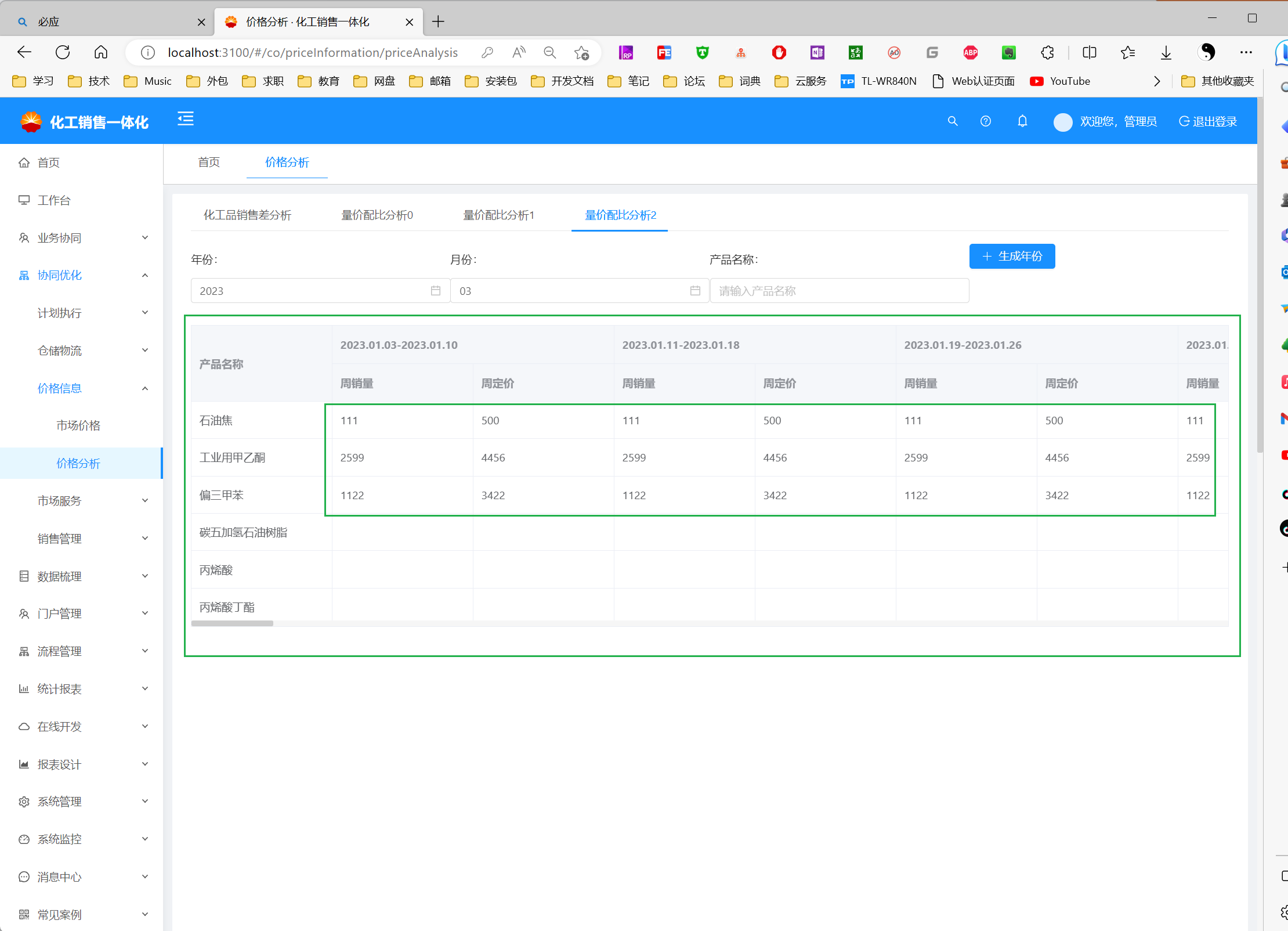Switch to the 化工品销售差分析 tab
This screenshot has height=931, width=1288.
[247, 215]
